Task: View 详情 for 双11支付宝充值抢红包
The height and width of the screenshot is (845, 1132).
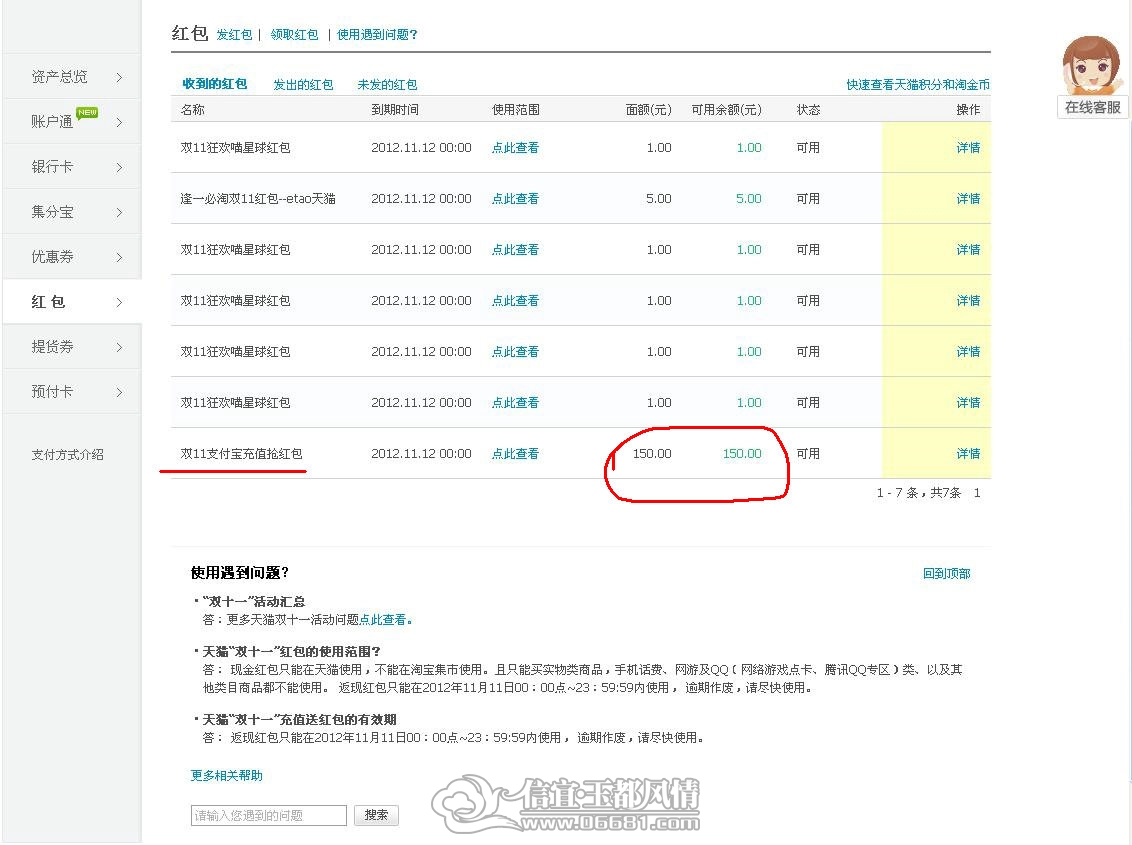Action: tap(968, 454)
